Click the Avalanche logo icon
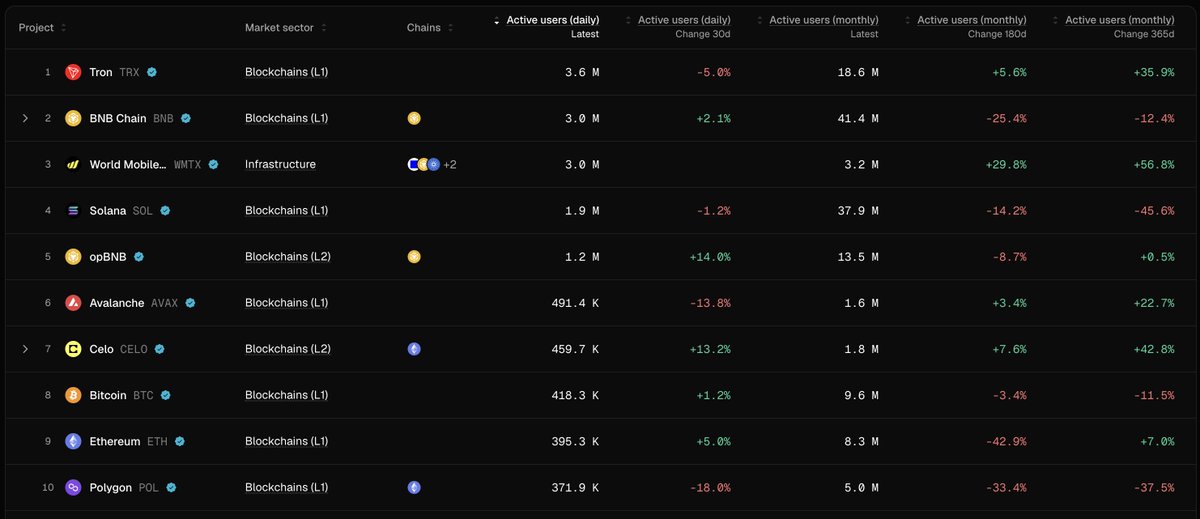This screenshot has width=1200, height=519. coord(73,302)
